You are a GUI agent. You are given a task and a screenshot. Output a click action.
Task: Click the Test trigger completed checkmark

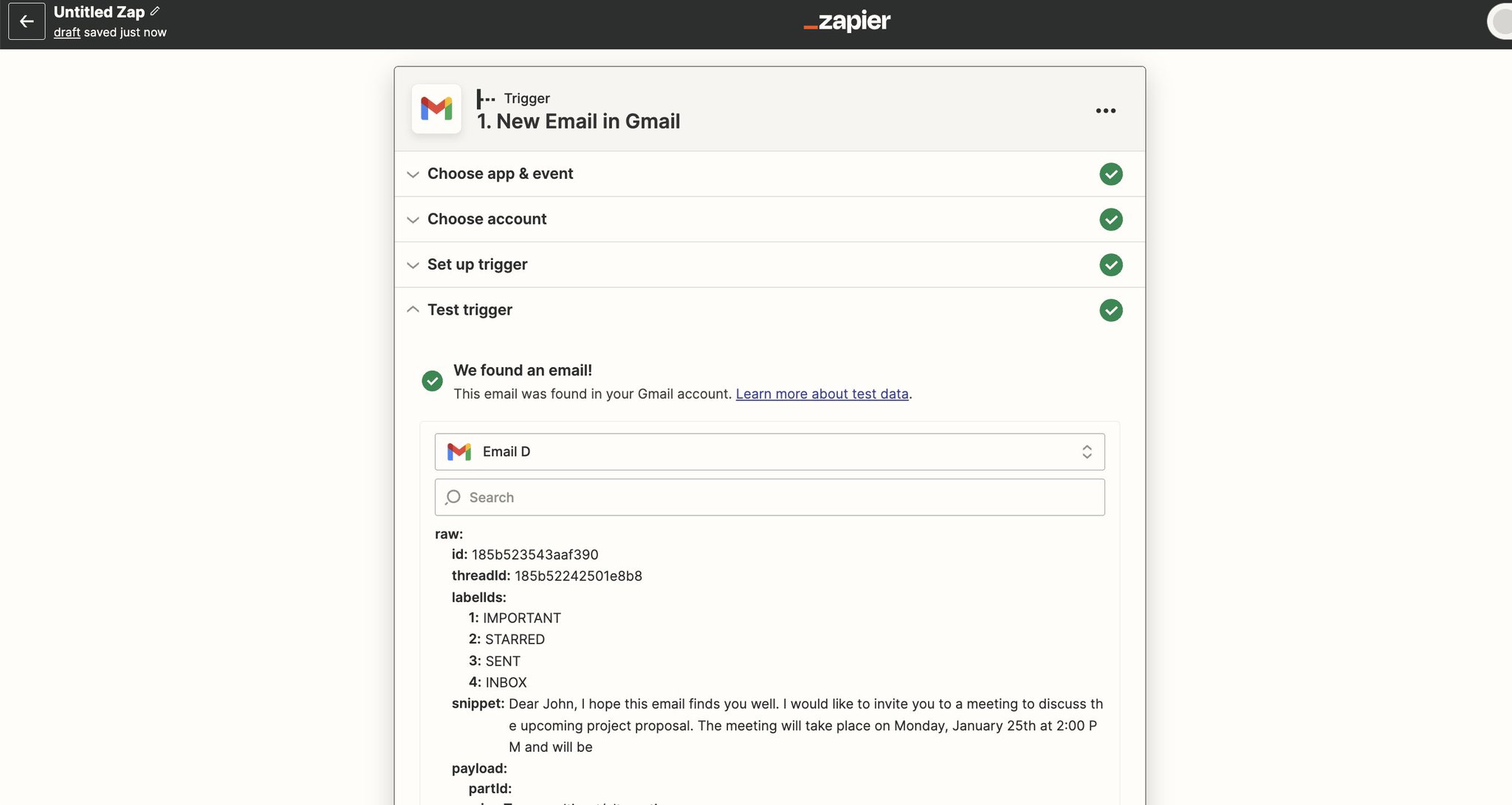(x=1110, y=310)
